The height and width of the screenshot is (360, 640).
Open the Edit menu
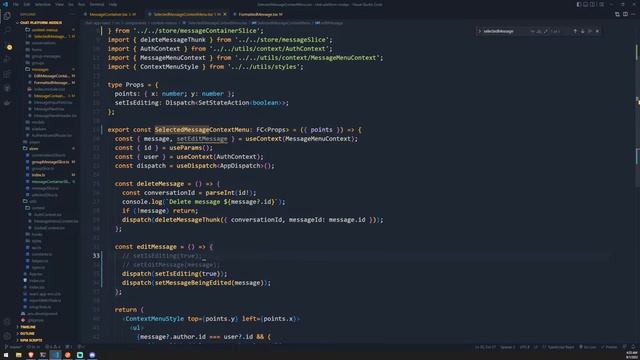coord(27,4)
